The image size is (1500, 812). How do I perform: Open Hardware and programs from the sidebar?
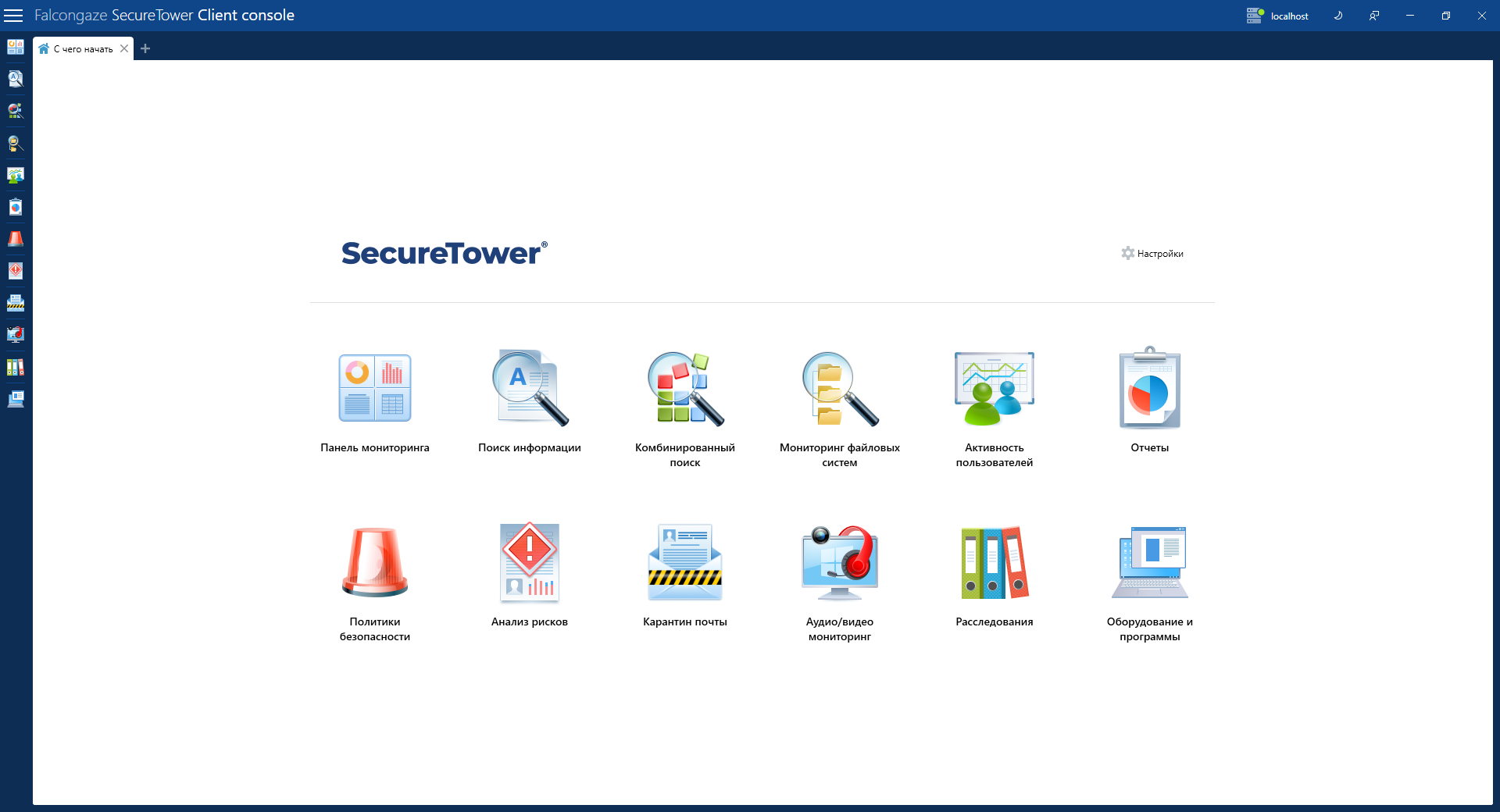[x=16, y=399]
